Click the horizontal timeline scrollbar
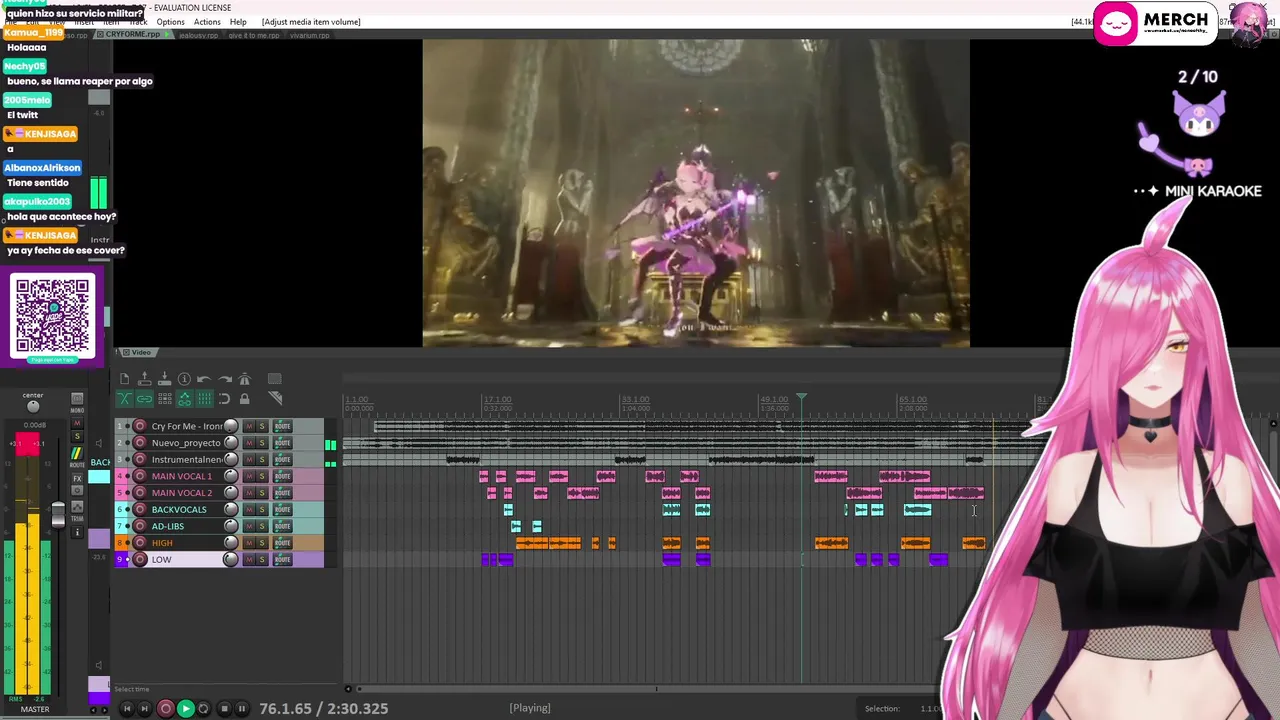The width and height of the screenshot is (1280, 720). pos(656,689)
